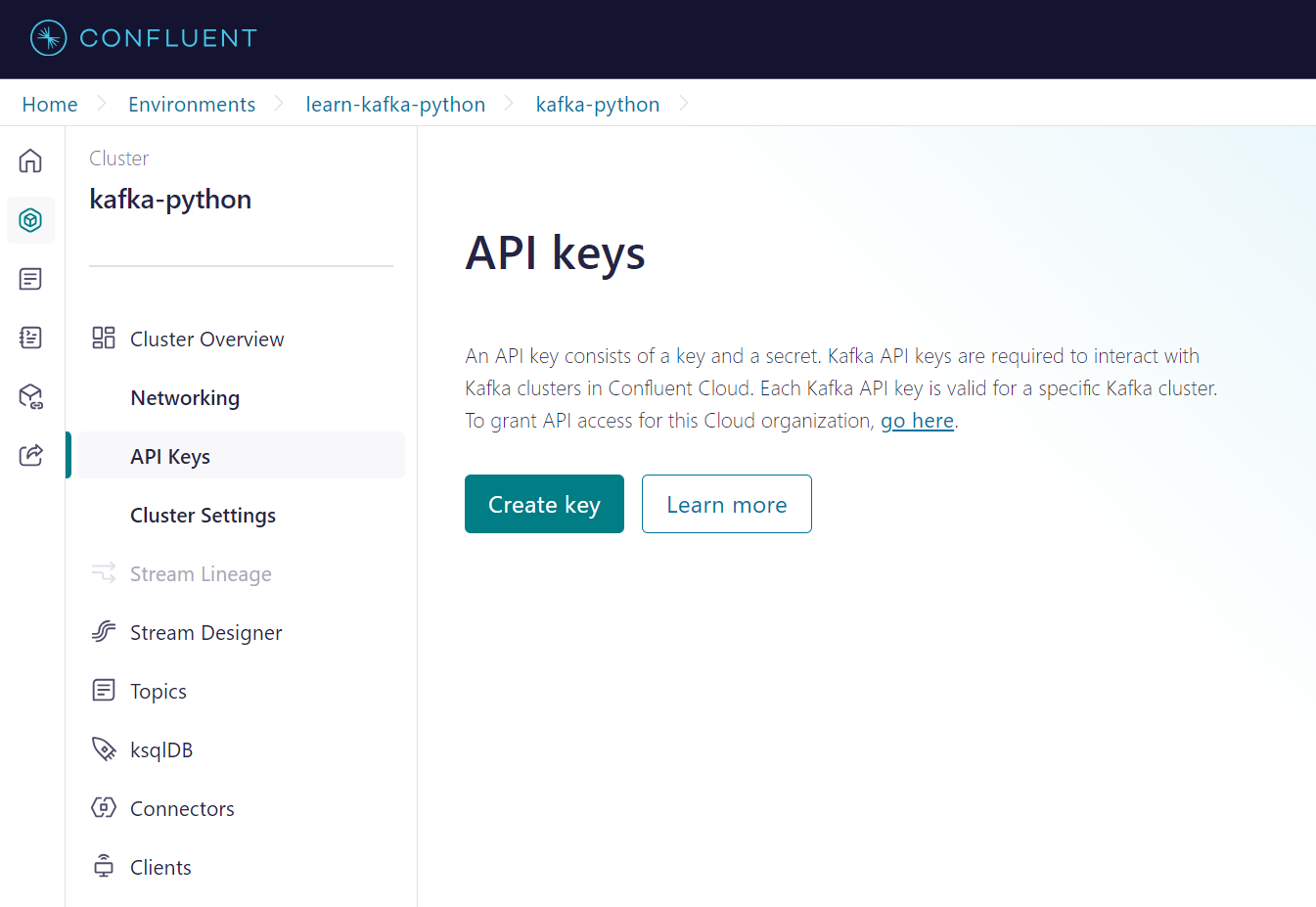
Task: Follow the 'go here' link
Action: pos(917,421)
